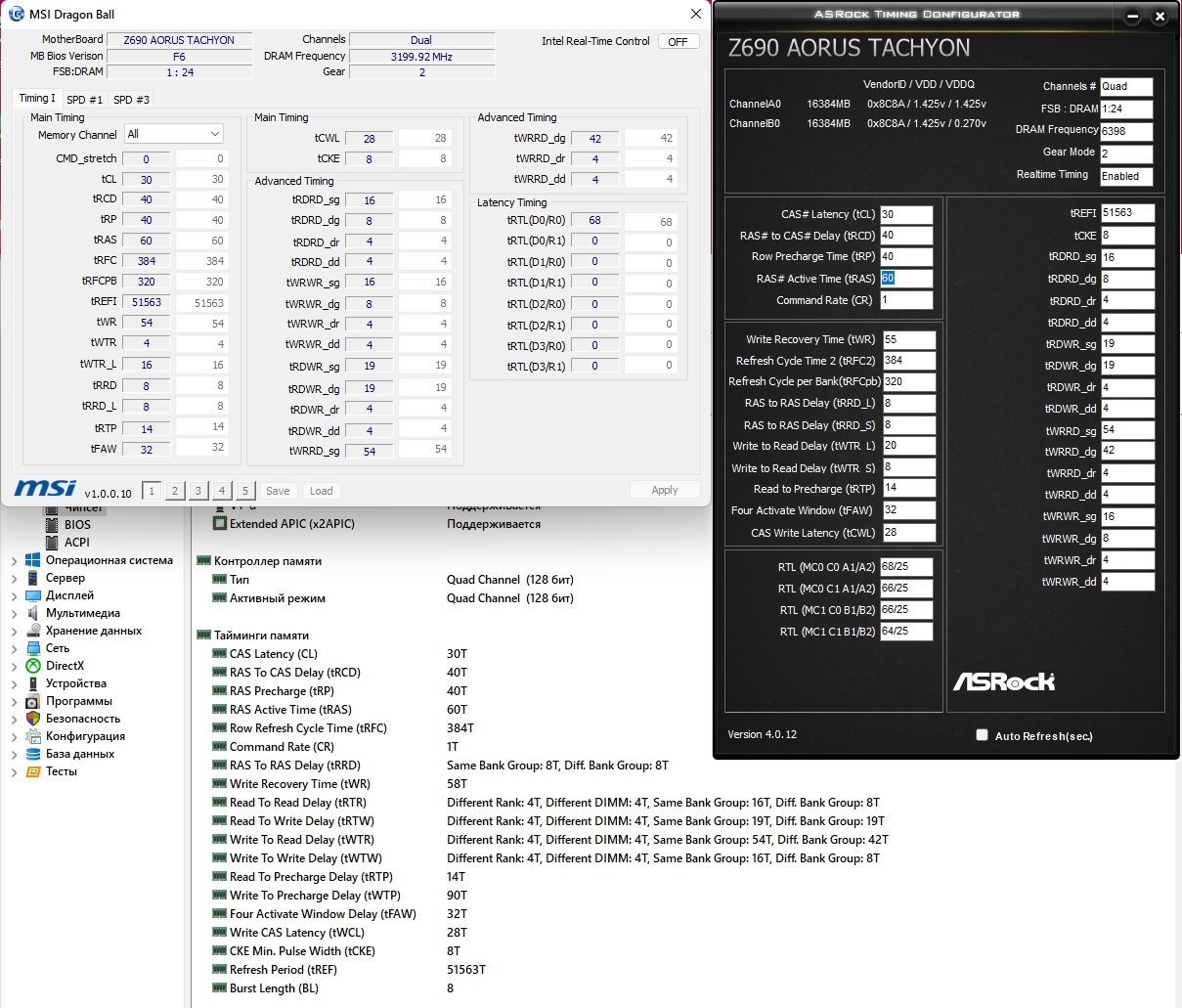This screenshot has width=1182, height=1008.
Task: Click the Save button in Dragon Ball
Action: point(278,491)
